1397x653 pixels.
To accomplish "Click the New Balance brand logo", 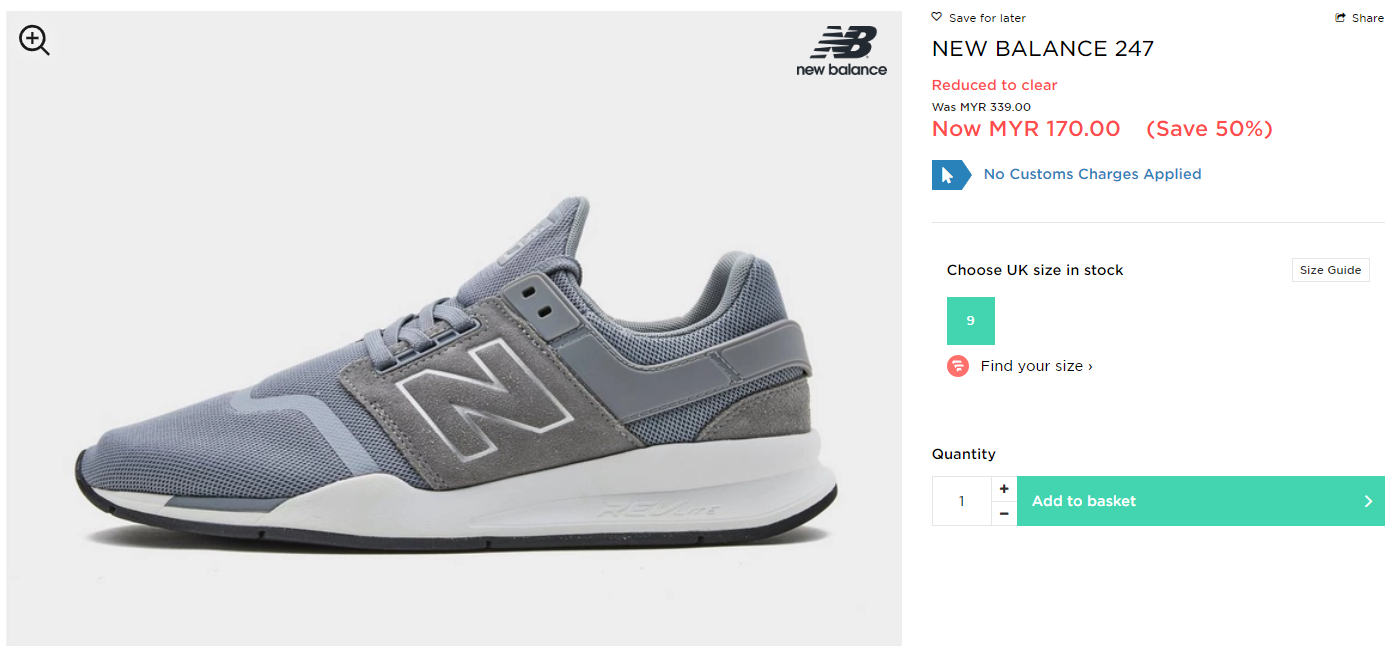I will [x=842, y=51].
